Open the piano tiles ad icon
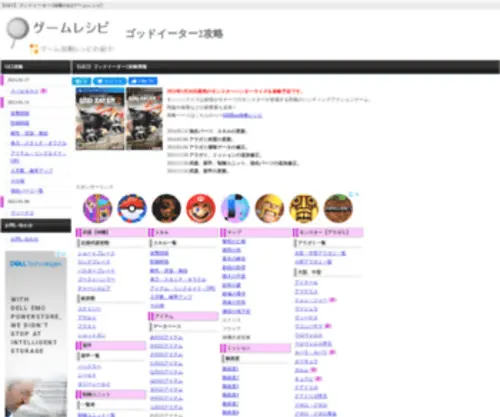 [x=235, y=208]
